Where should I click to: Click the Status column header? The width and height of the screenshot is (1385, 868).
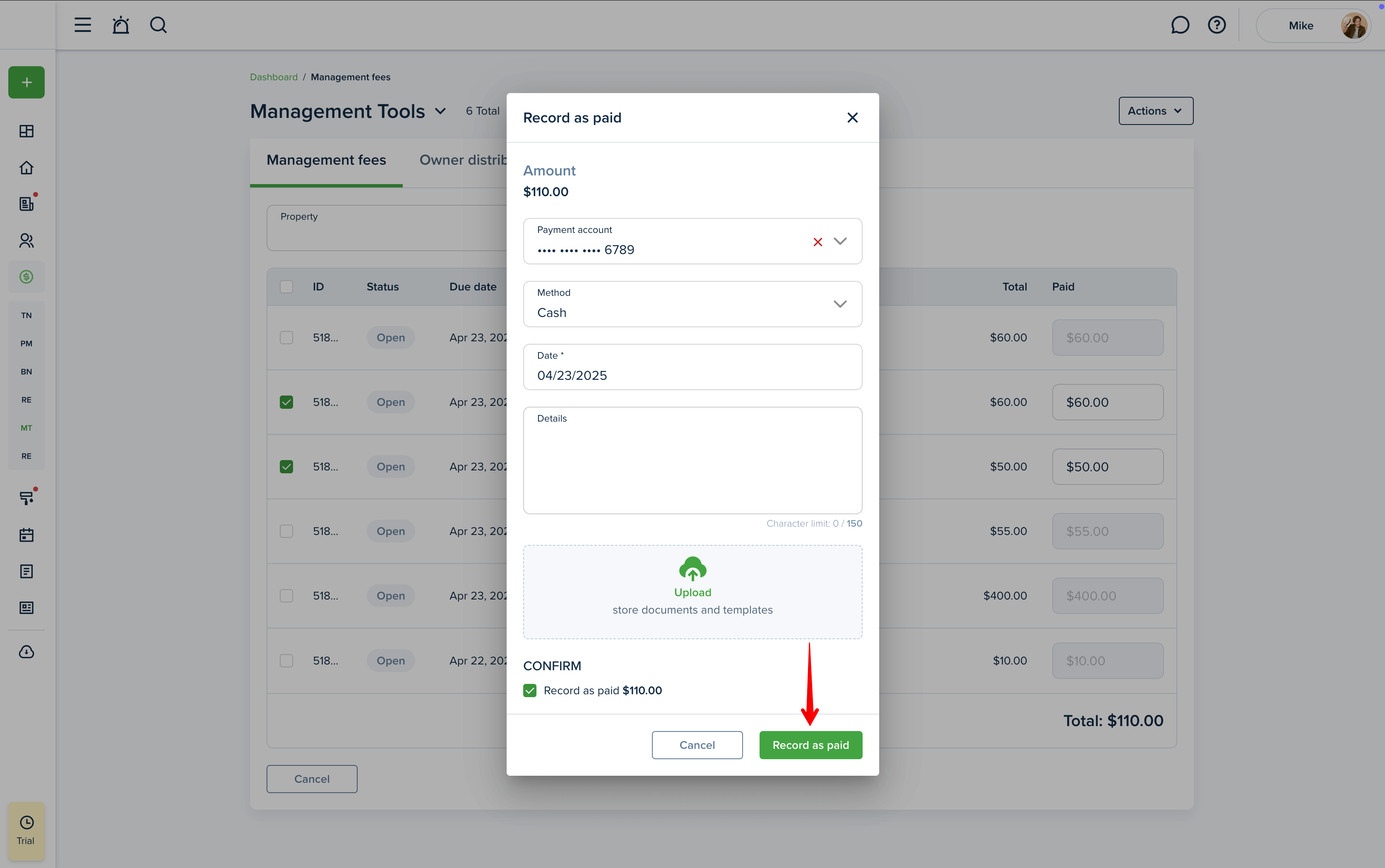382,286
